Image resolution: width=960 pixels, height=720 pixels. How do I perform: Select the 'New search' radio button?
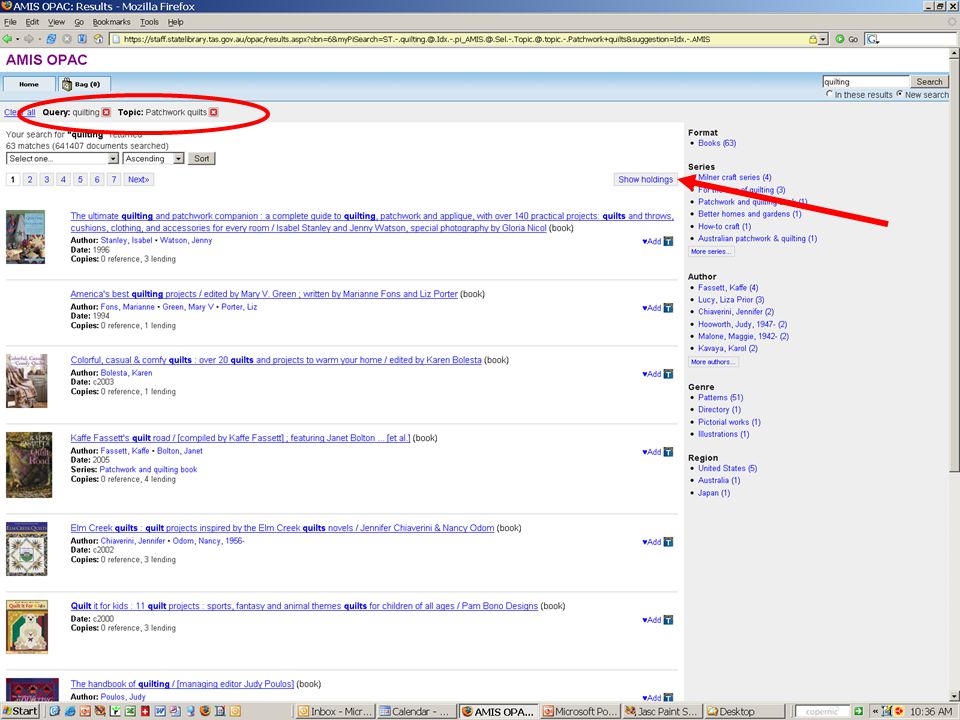(899, 94)
